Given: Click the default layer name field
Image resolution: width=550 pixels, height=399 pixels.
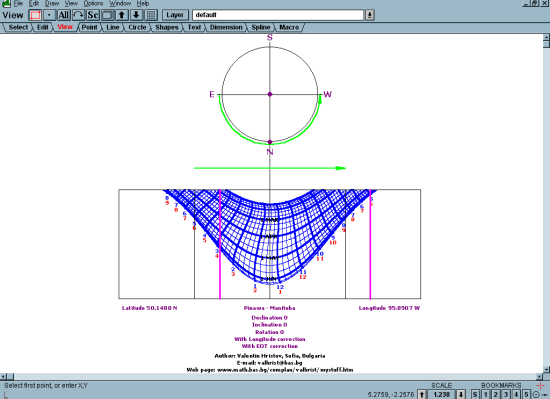Looking at the screenshot, I should [x=278, y=15].
